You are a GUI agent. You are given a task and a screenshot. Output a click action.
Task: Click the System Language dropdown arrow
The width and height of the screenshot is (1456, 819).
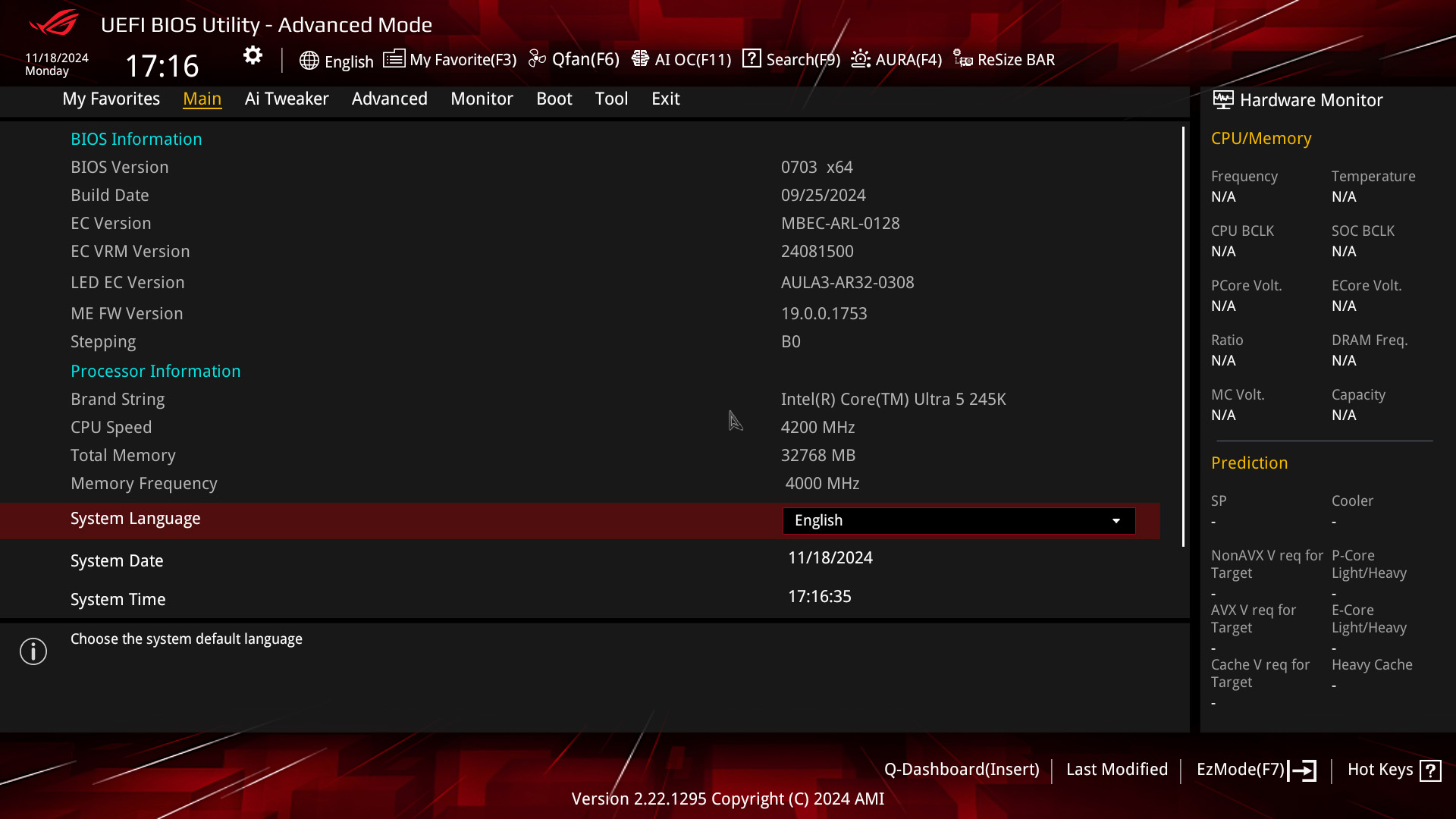1116,521
